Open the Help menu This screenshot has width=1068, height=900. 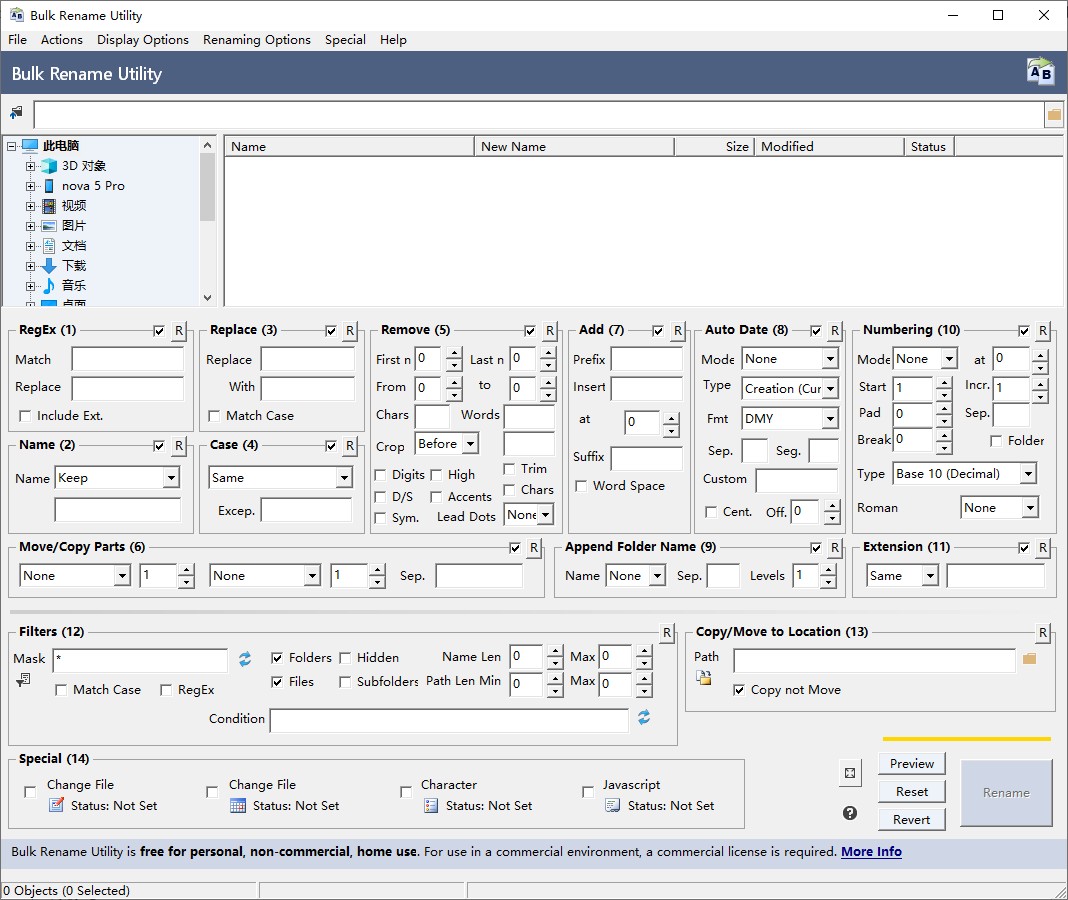[393, 40]
